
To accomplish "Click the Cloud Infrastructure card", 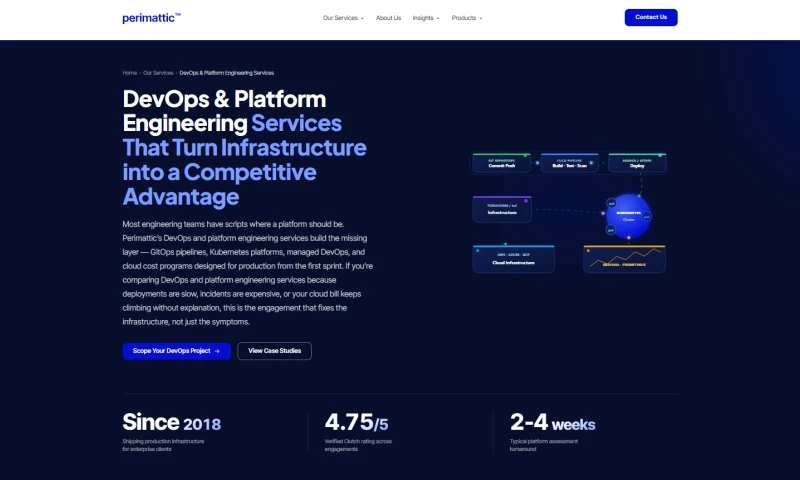I will point(513,259).
